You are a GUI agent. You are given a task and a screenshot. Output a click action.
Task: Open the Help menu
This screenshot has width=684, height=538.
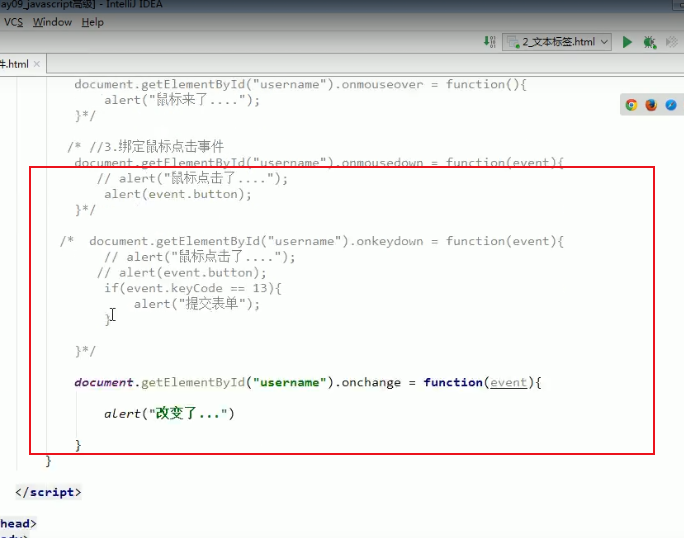92,22
